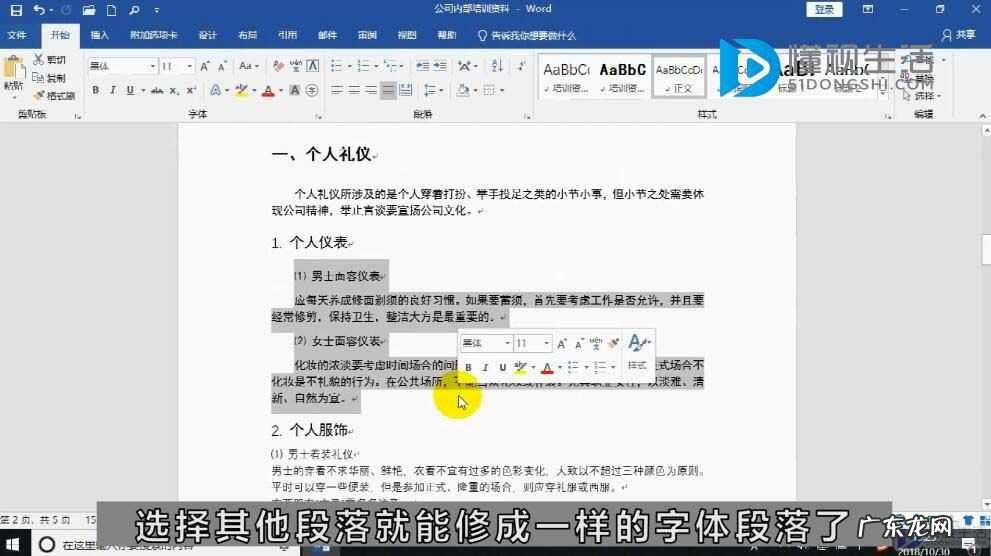Apply the 正文 style from gallery

(679, 77)
